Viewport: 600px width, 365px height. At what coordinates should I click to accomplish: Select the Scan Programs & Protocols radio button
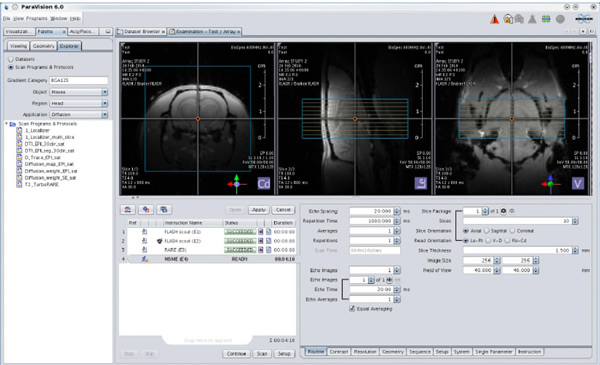[11, 67]
